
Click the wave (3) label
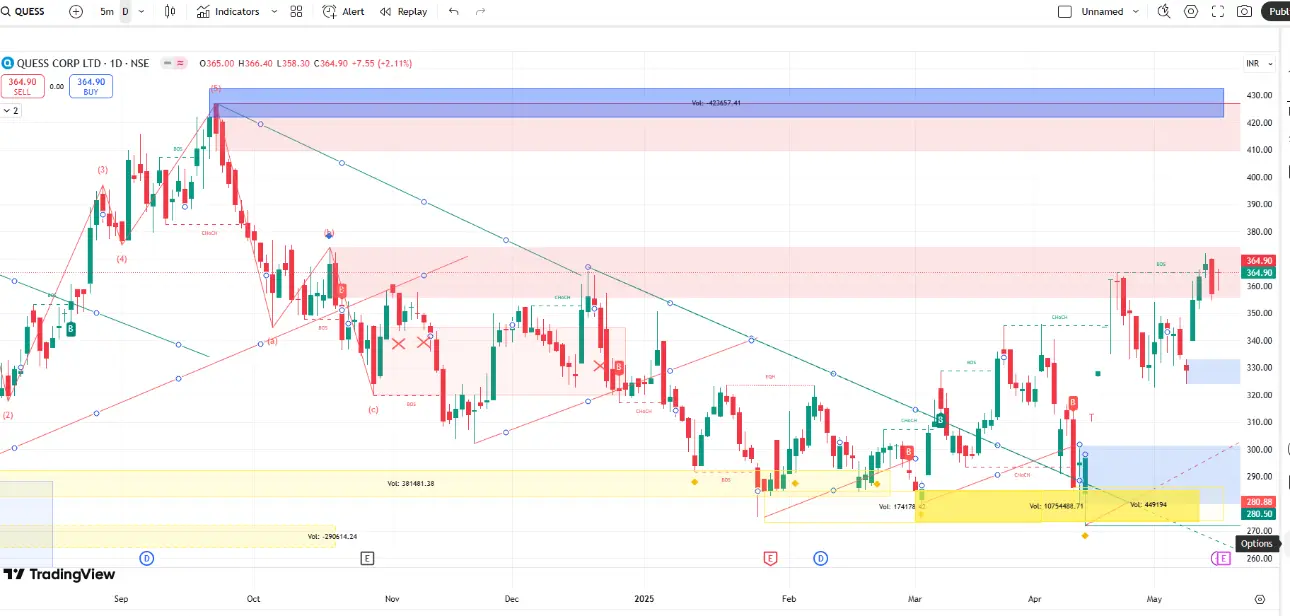pos(102,170)
